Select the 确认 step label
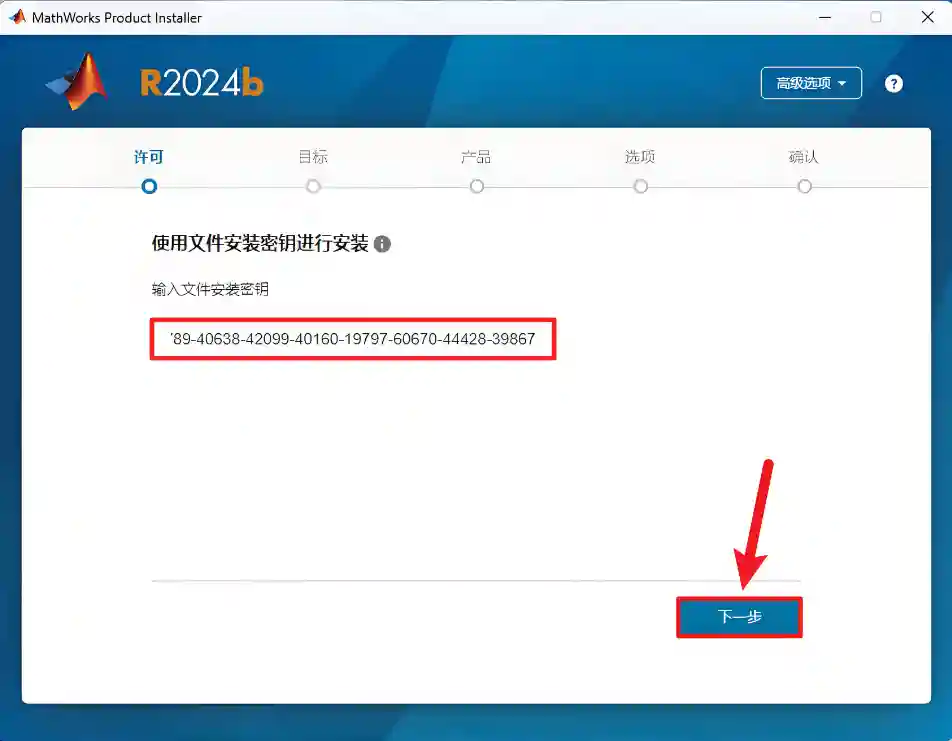Screen dimensions: 952x741 [x=804, y=157]
